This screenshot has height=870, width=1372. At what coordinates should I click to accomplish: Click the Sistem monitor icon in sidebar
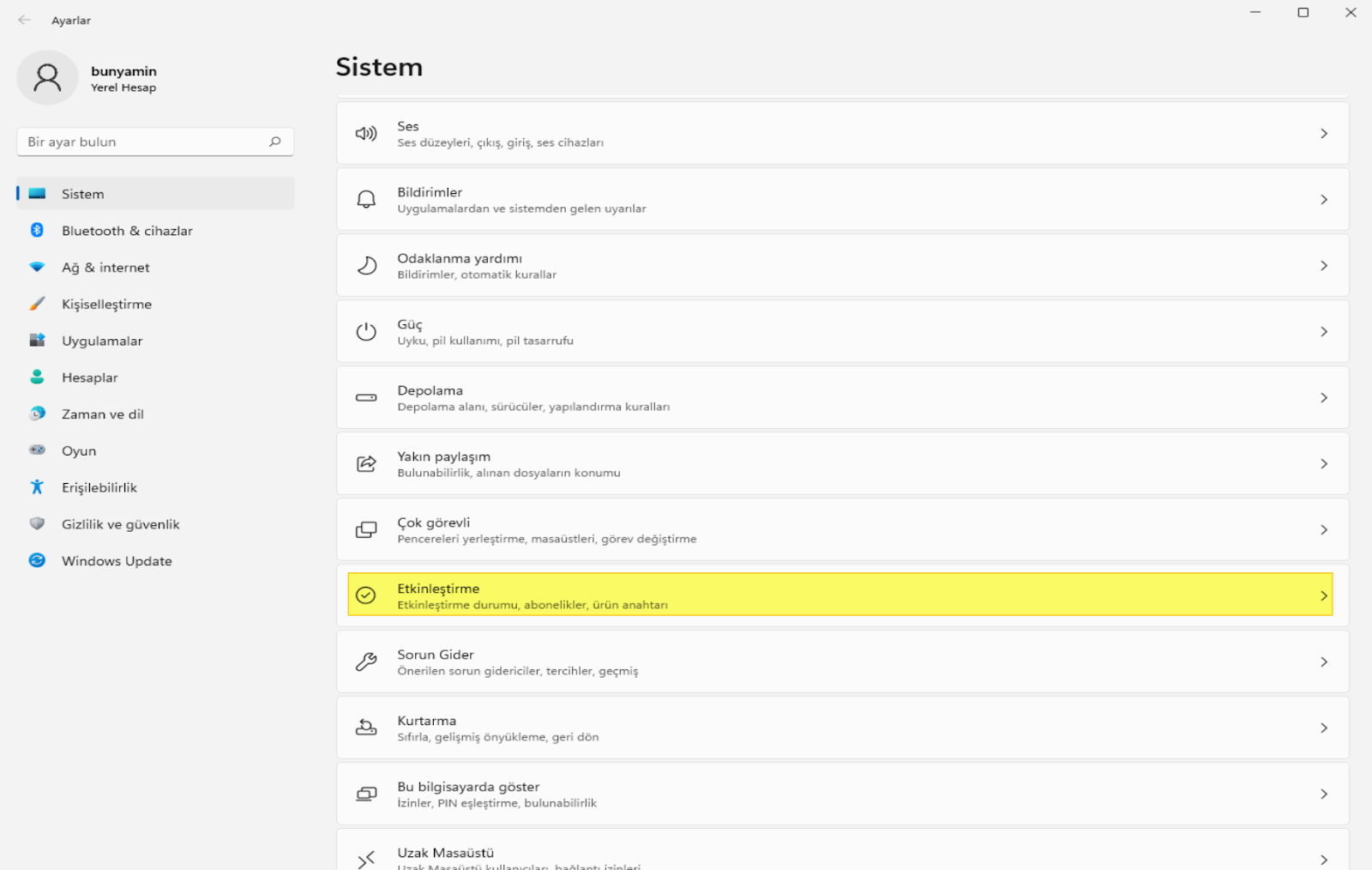coord(37,194)
